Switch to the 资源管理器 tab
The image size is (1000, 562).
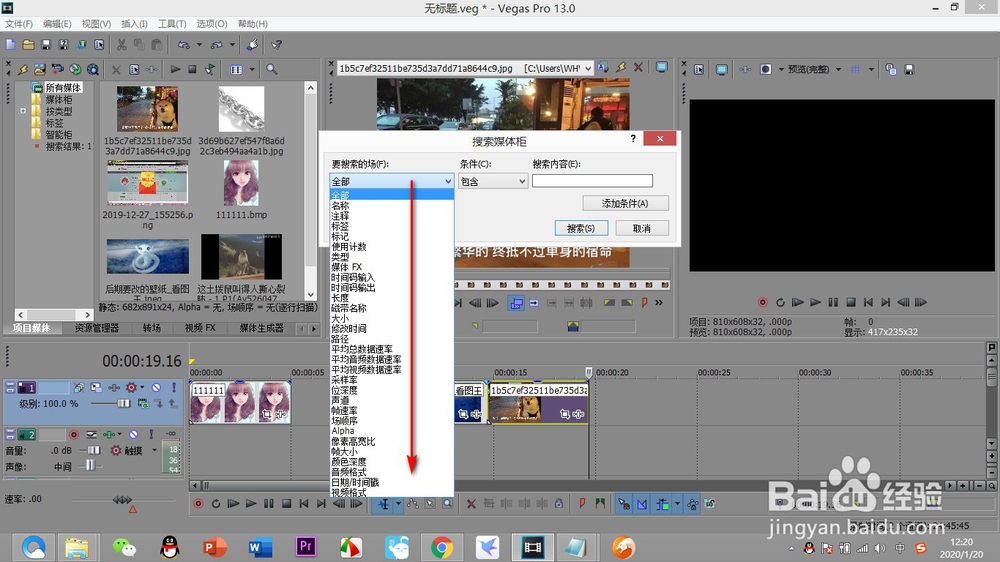(96, 328)
